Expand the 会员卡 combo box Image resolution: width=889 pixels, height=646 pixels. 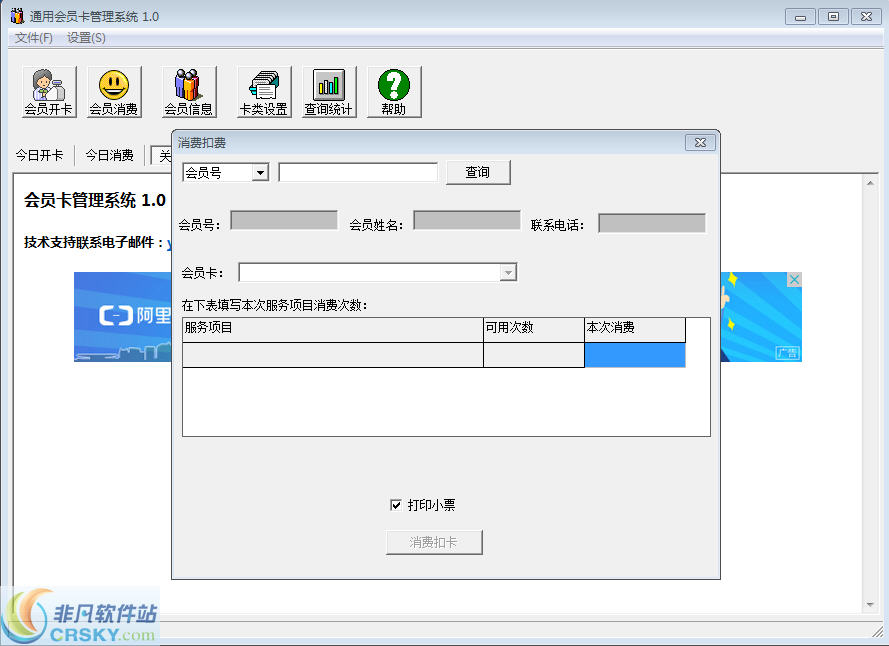click(x=508, y=273)
